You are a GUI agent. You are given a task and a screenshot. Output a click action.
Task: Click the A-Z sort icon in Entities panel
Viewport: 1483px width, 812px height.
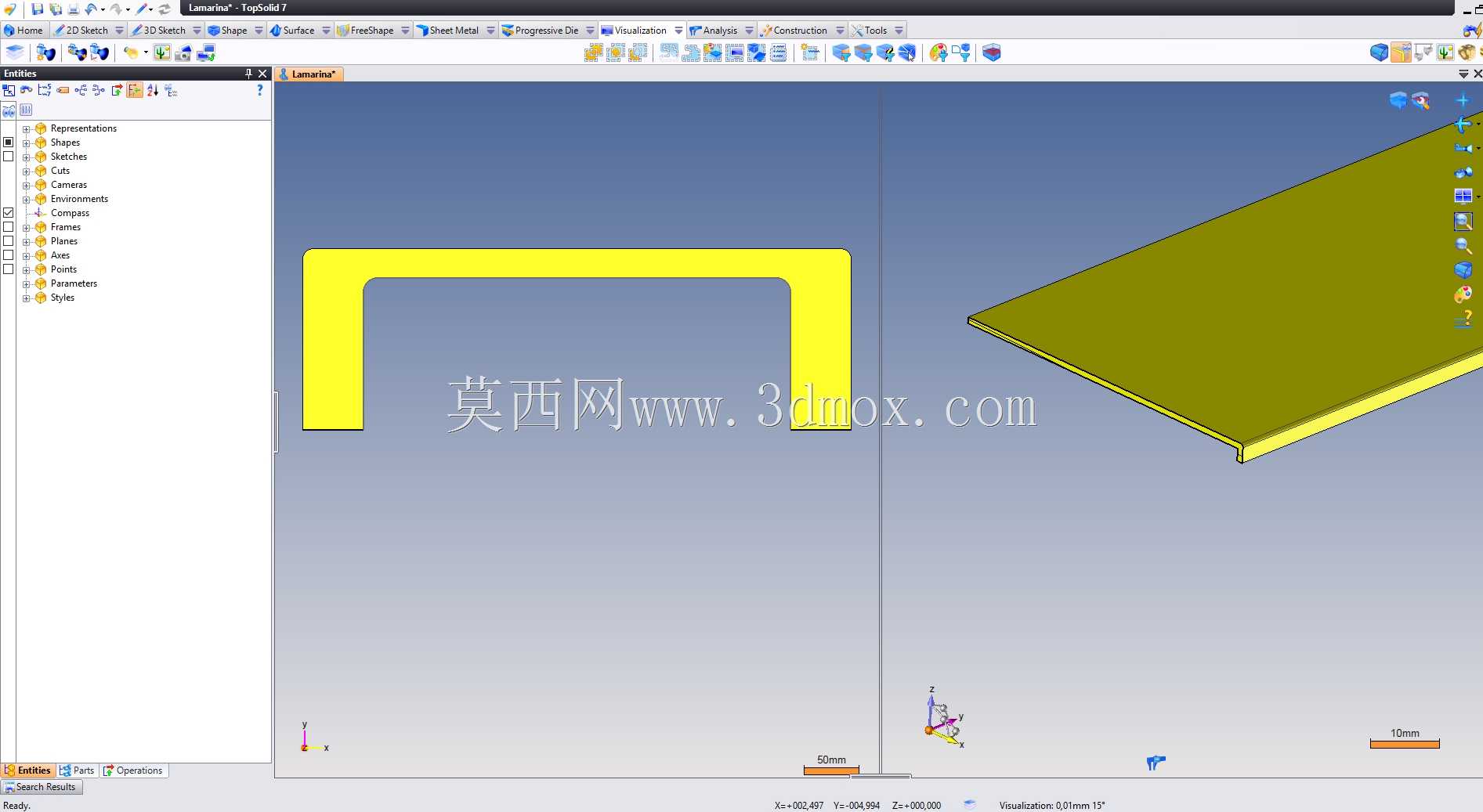tap(153, 90)
